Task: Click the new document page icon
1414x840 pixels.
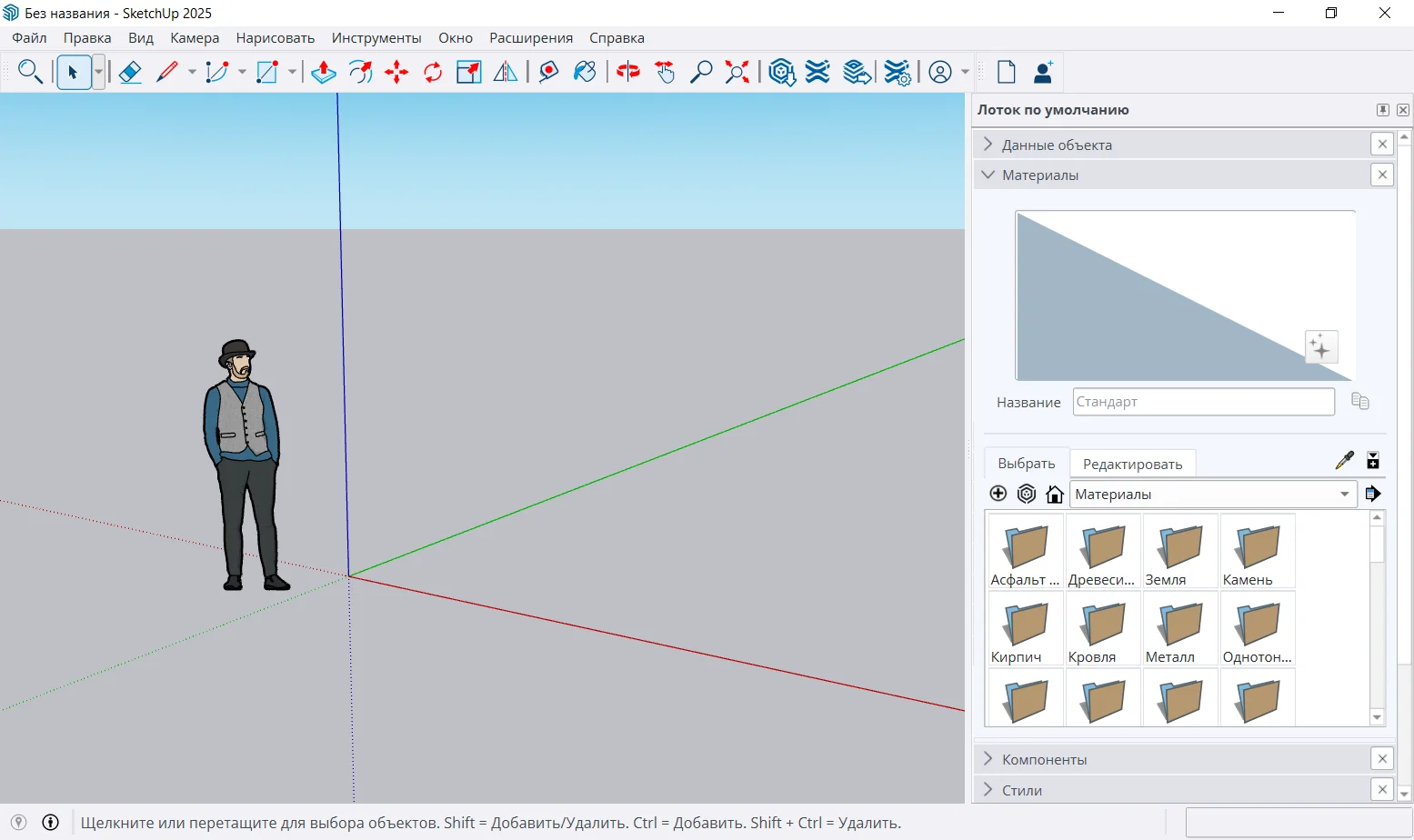Action: pyautogui.click(x=1007, y=72)
